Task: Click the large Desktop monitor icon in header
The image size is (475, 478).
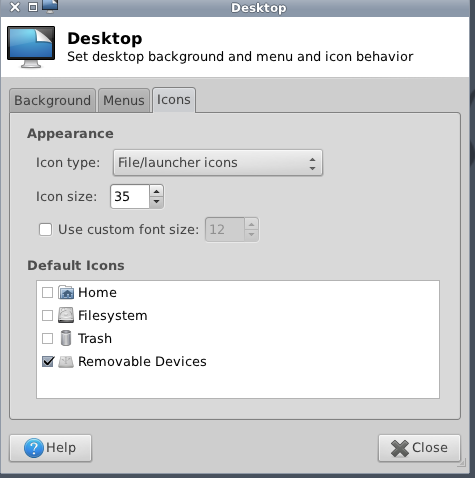Action: click(31, 47)
